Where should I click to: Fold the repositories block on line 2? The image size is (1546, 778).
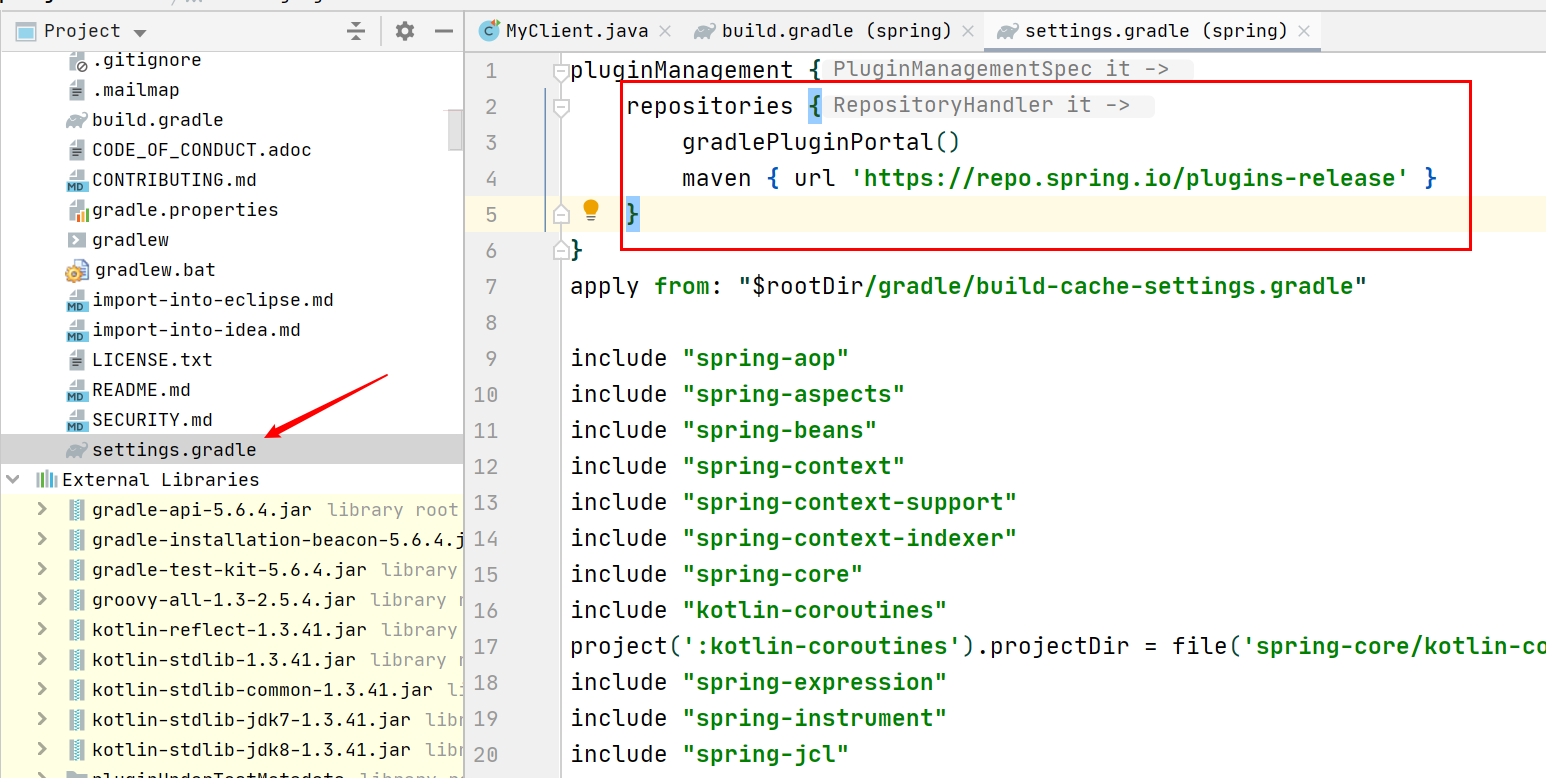click(x=561, y=107)
